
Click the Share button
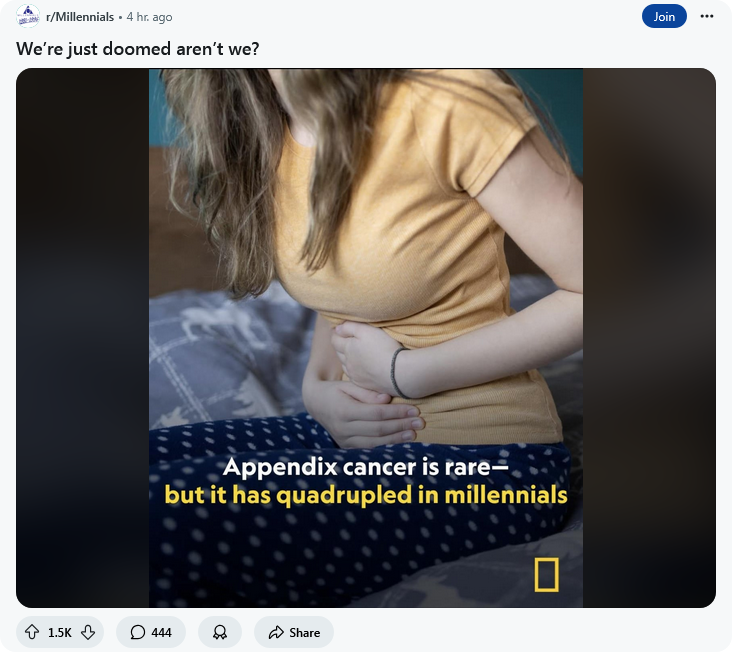[294, 632]
